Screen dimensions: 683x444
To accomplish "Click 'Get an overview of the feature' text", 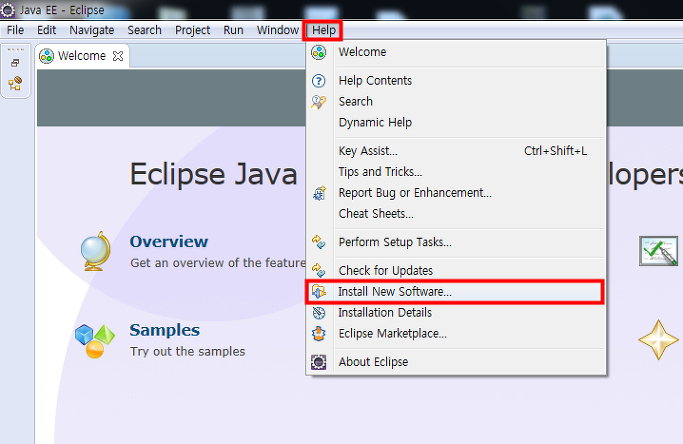I will pos(218,263).
